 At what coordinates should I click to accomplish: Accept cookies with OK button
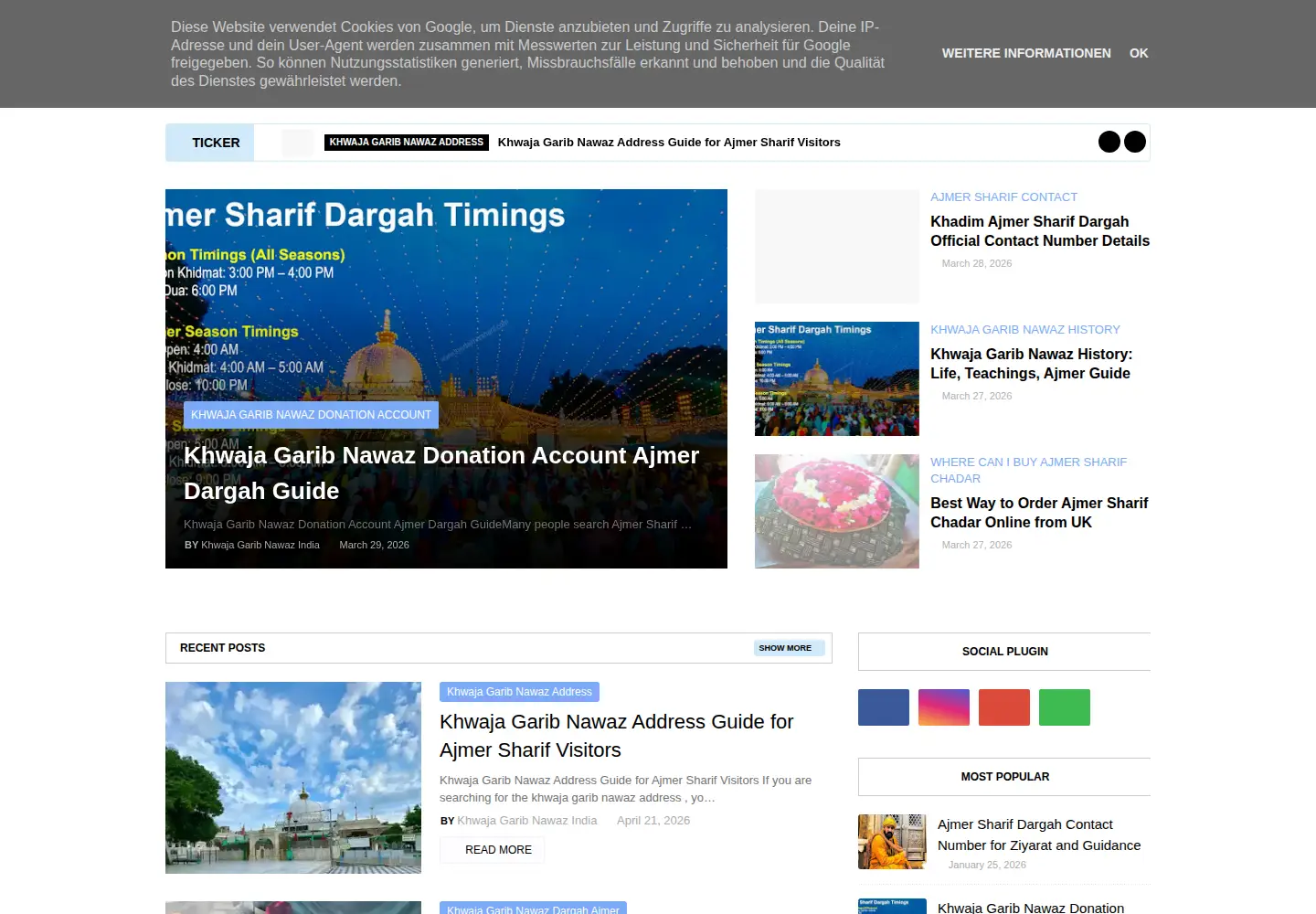[x=1139, y=53]
